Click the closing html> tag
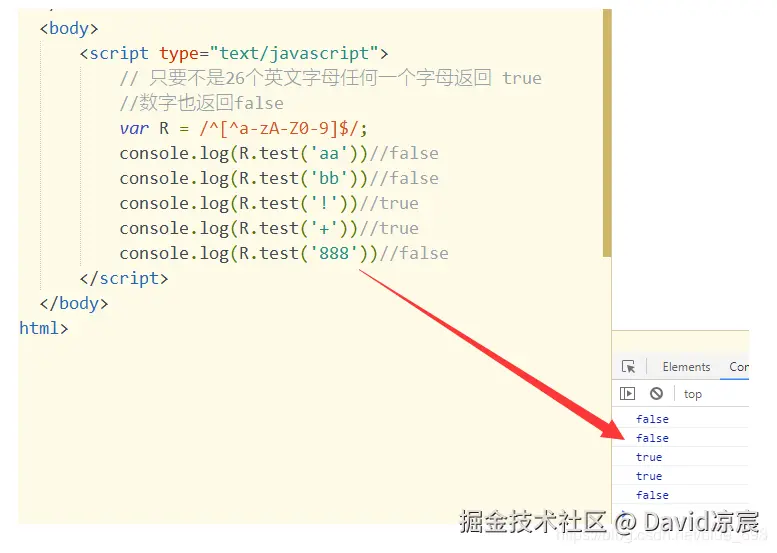 point(44,328)
